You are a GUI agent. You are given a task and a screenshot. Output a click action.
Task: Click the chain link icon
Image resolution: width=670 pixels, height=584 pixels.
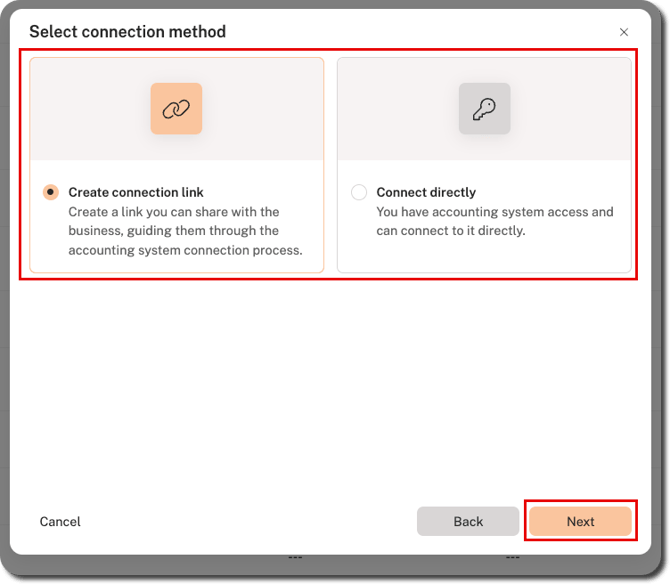coord(176,109)
